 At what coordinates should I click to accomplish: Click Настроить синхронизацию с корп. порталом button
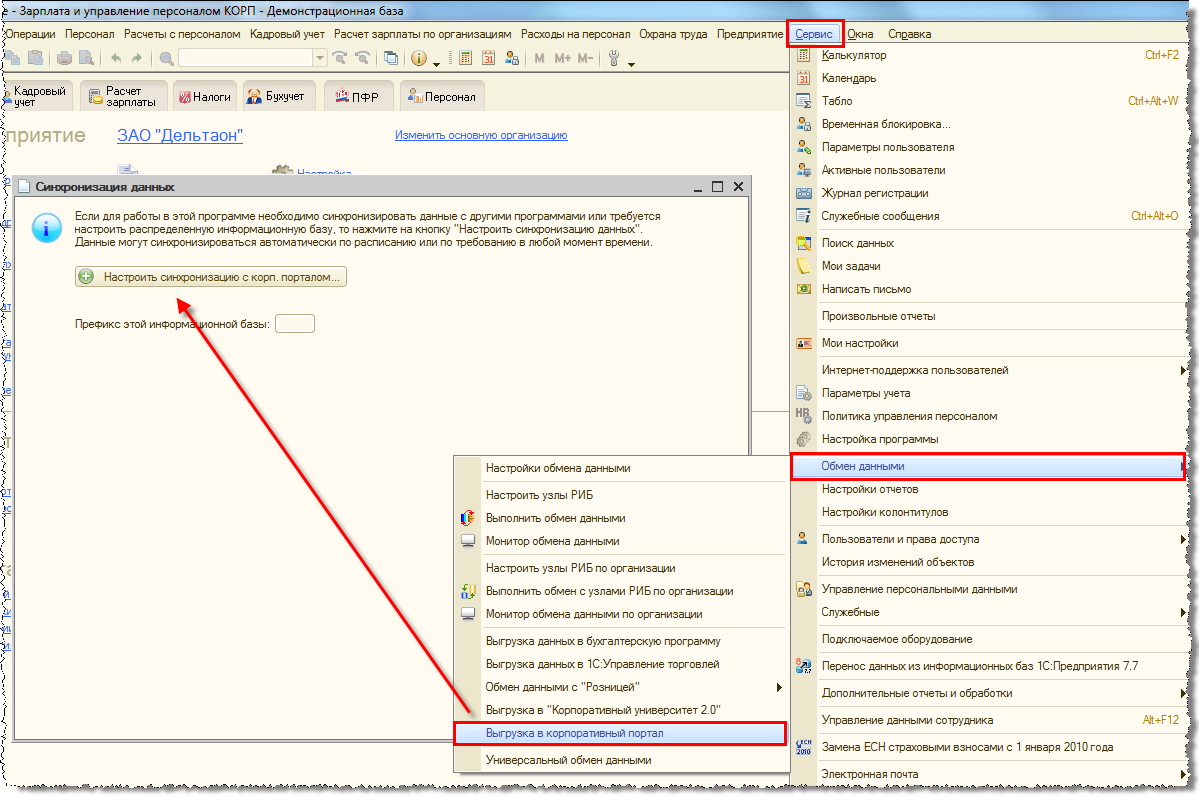[x=210, y=277]
